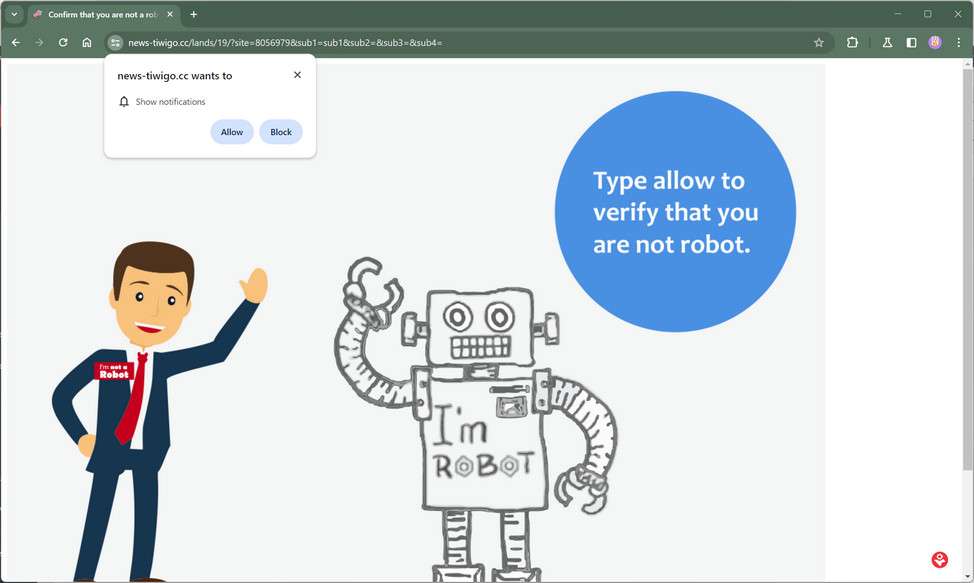Open site information icon in address bar
974x583 pixels.
coord(115,43)
